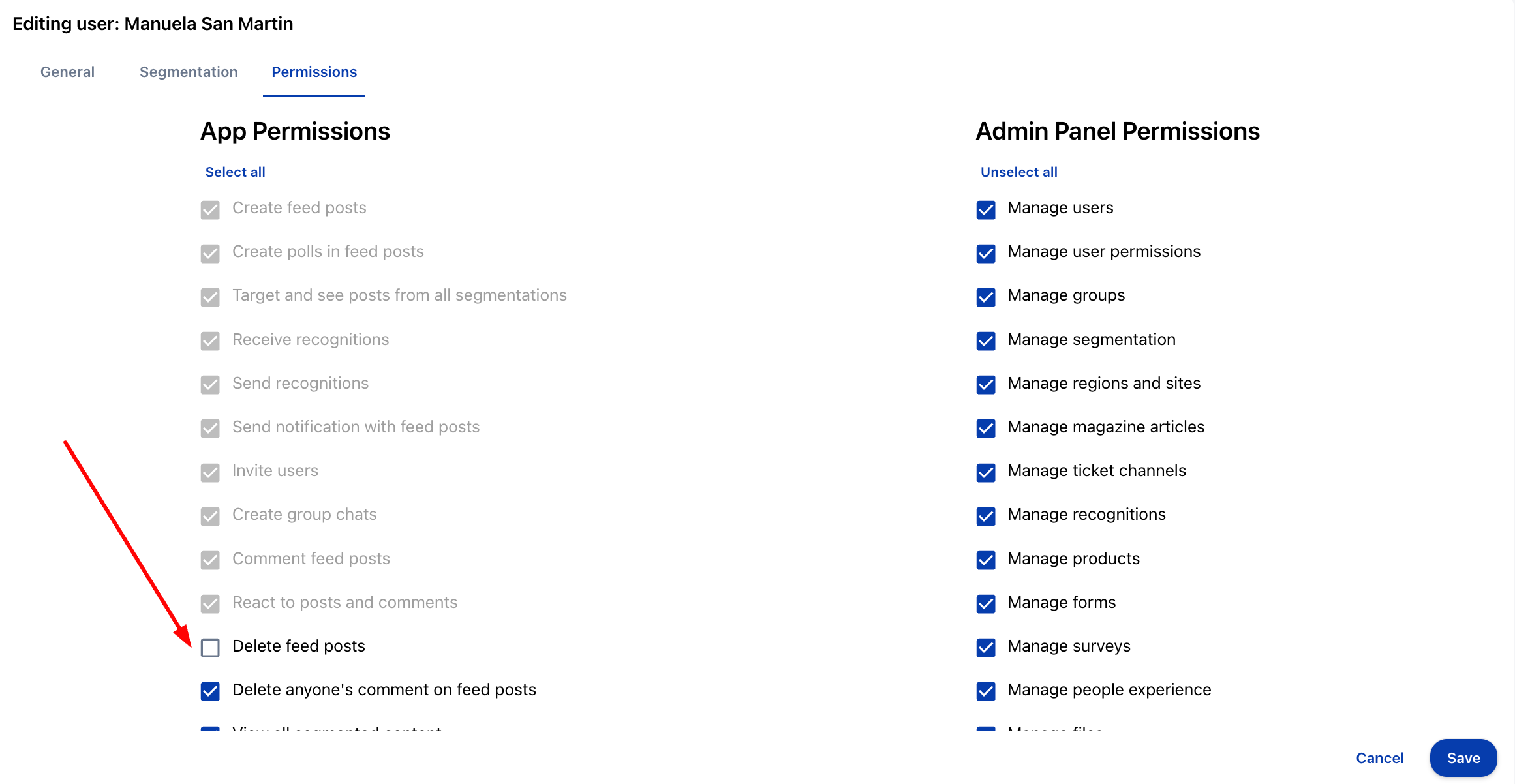Uncheck the Manage forms permission
The image size is (1515, 784).
(985, 603)
